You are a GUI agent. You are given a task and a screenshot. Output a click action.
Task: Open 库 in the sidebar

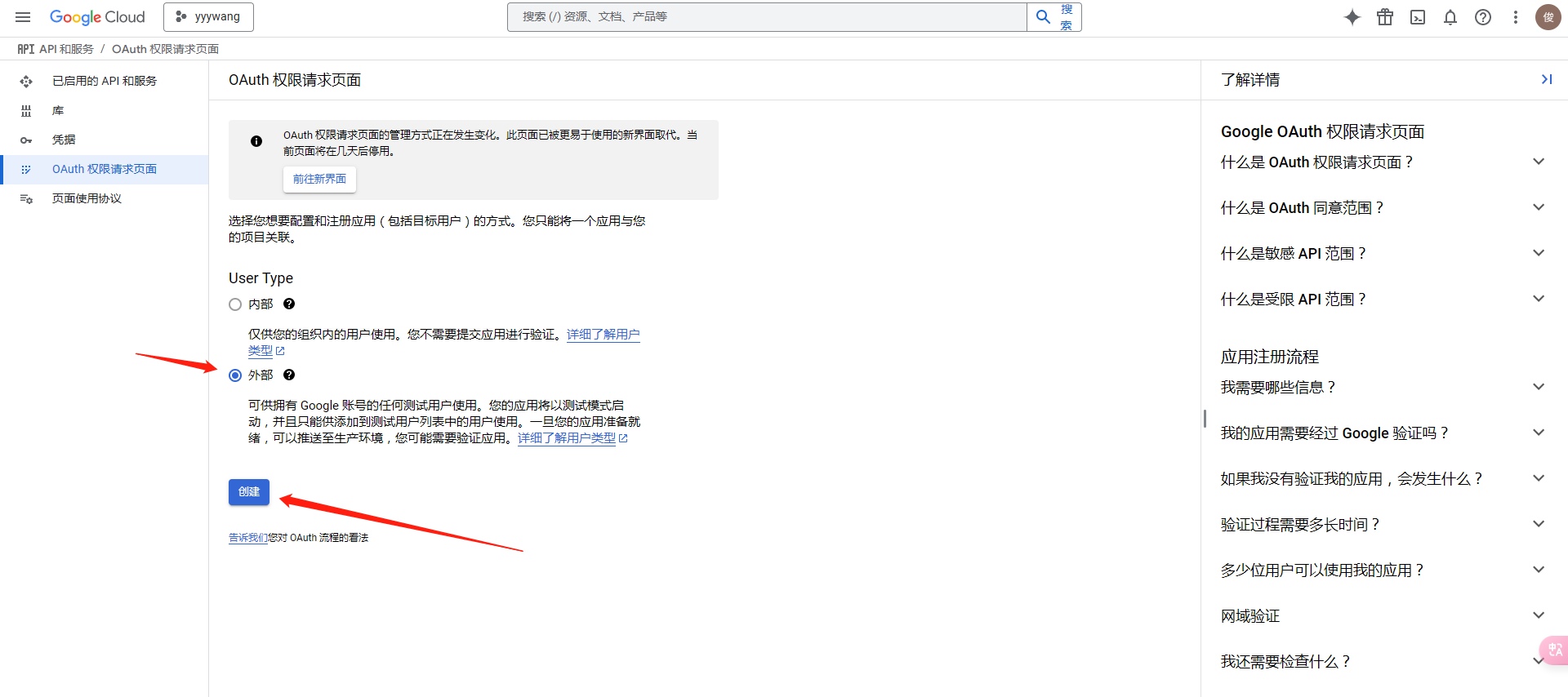105,110
